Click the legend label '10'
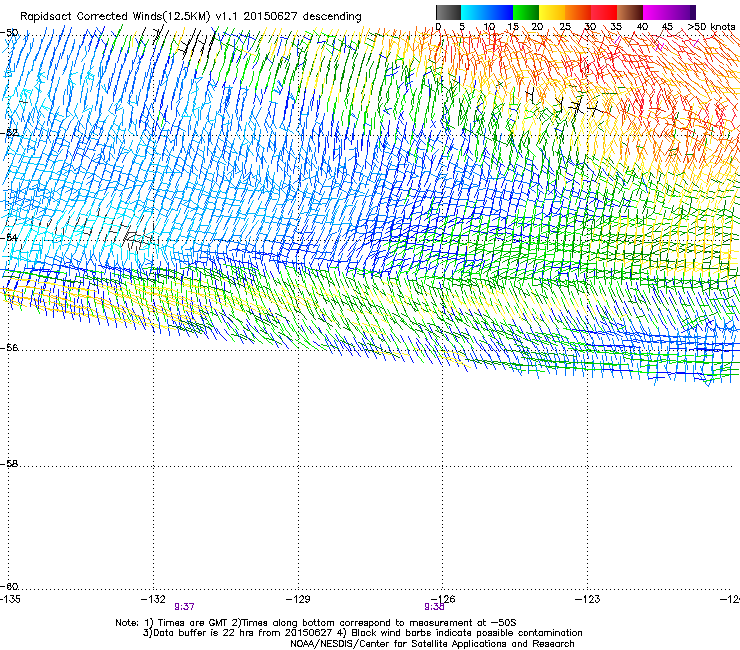The image size is (740, 650). (489, 27)
